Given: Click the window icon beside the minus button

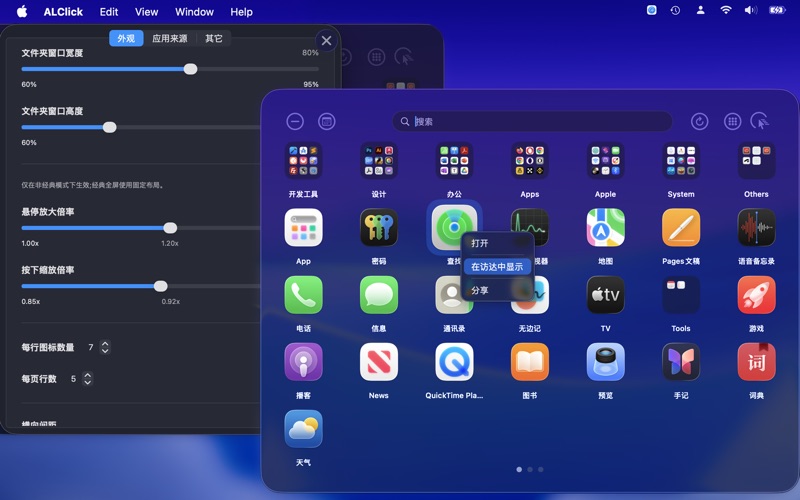Looking at the screenshot, I should (327, 121).
